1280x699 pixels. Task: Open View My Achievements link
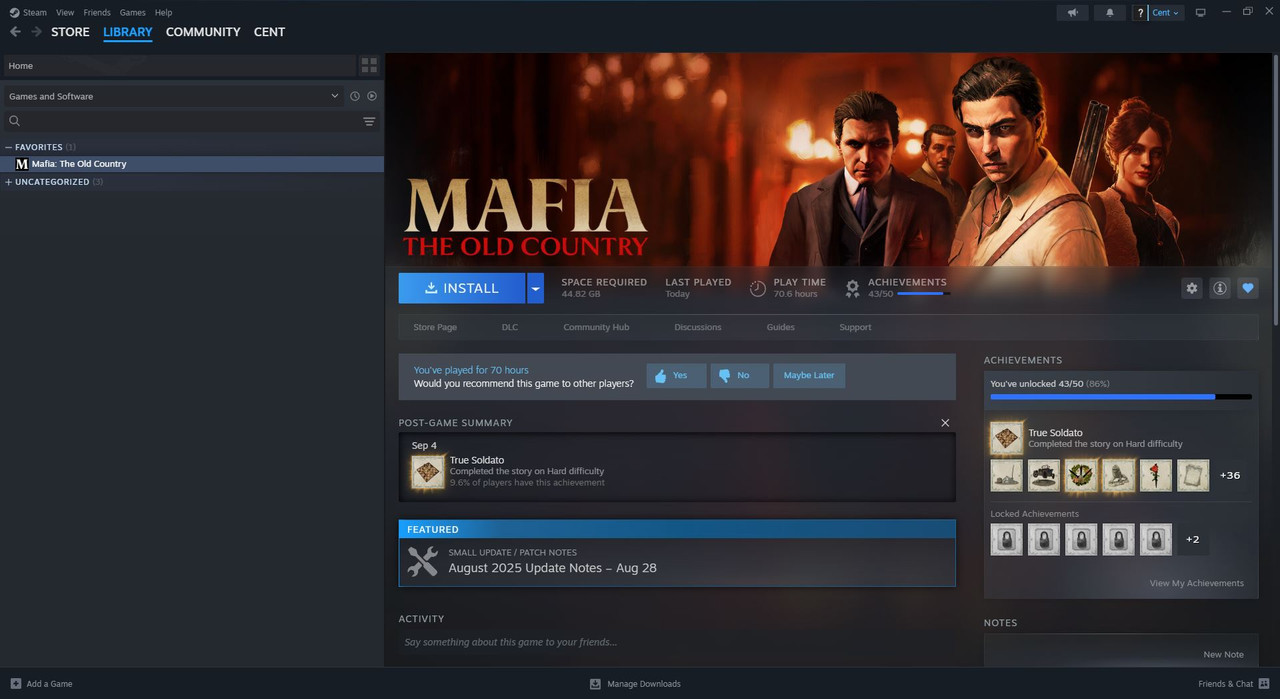pos(1197,583)
